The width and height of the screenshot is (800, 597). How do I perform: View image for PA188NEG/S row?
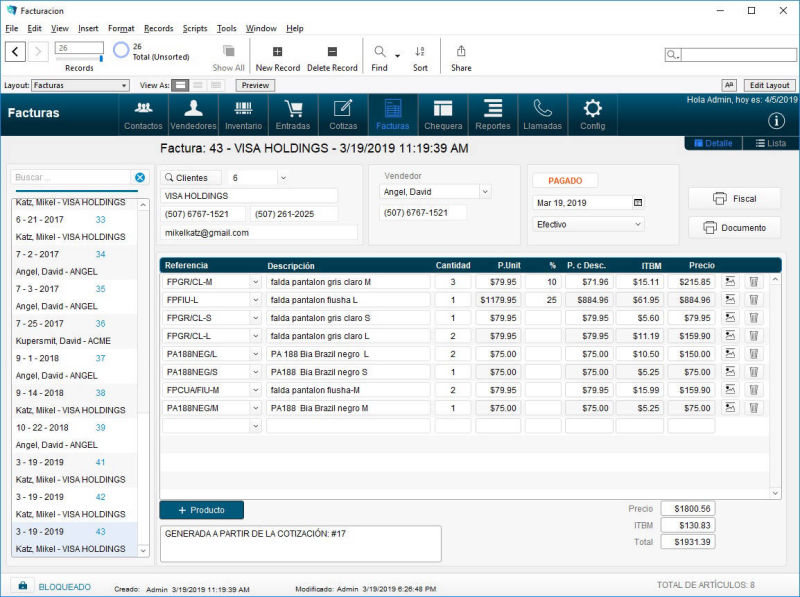(x=730, y=371)
